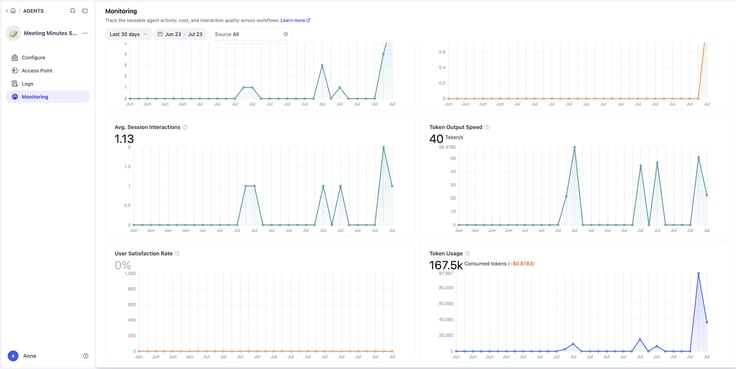Click the Configure sidebar icon
The width and height of the screenshot is (736, 369).
15,58
